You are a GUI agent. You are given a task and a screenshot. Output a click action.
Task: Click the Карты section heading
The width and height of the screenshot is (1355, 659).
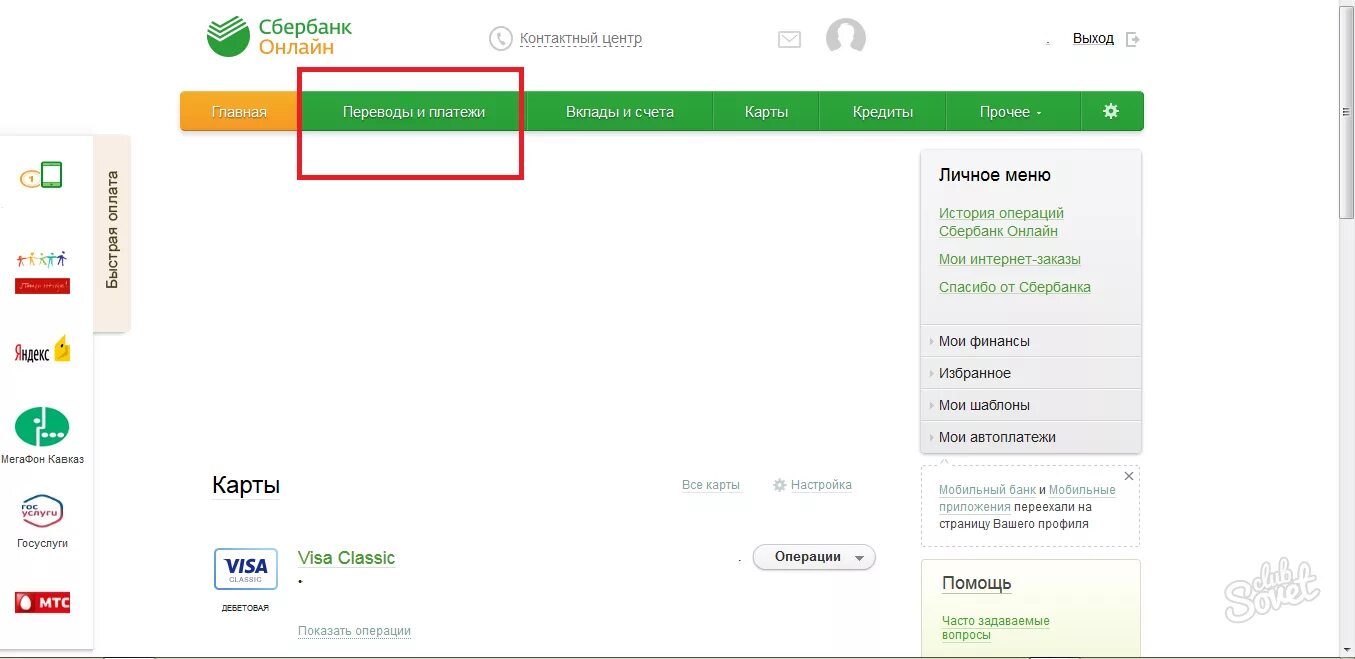pos(246,486)
